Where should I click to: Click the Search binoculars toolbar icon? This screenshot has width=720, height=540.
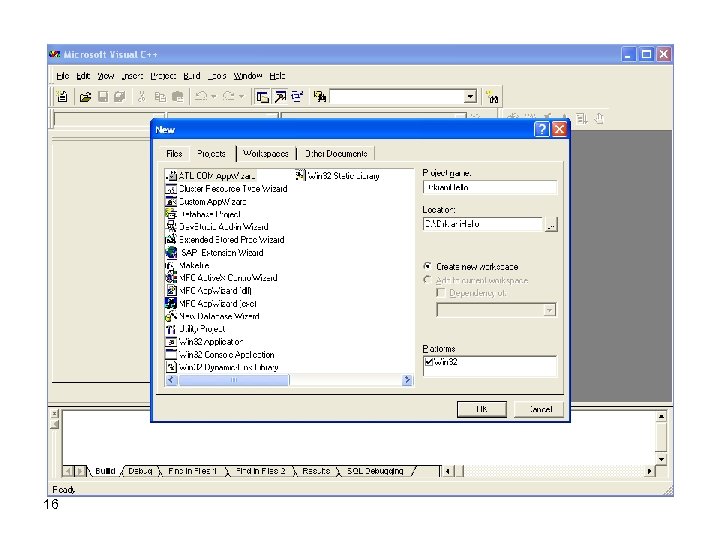[492, 97]
